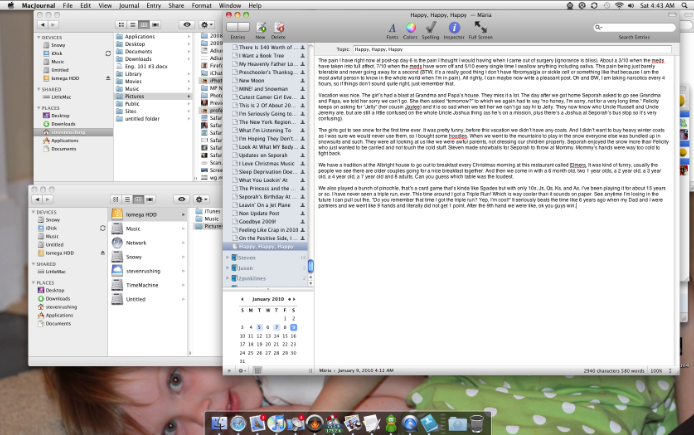Toggle Quick Look eye in lower Finder window
This screenshot has width=694, height=435.
[181, 200]
